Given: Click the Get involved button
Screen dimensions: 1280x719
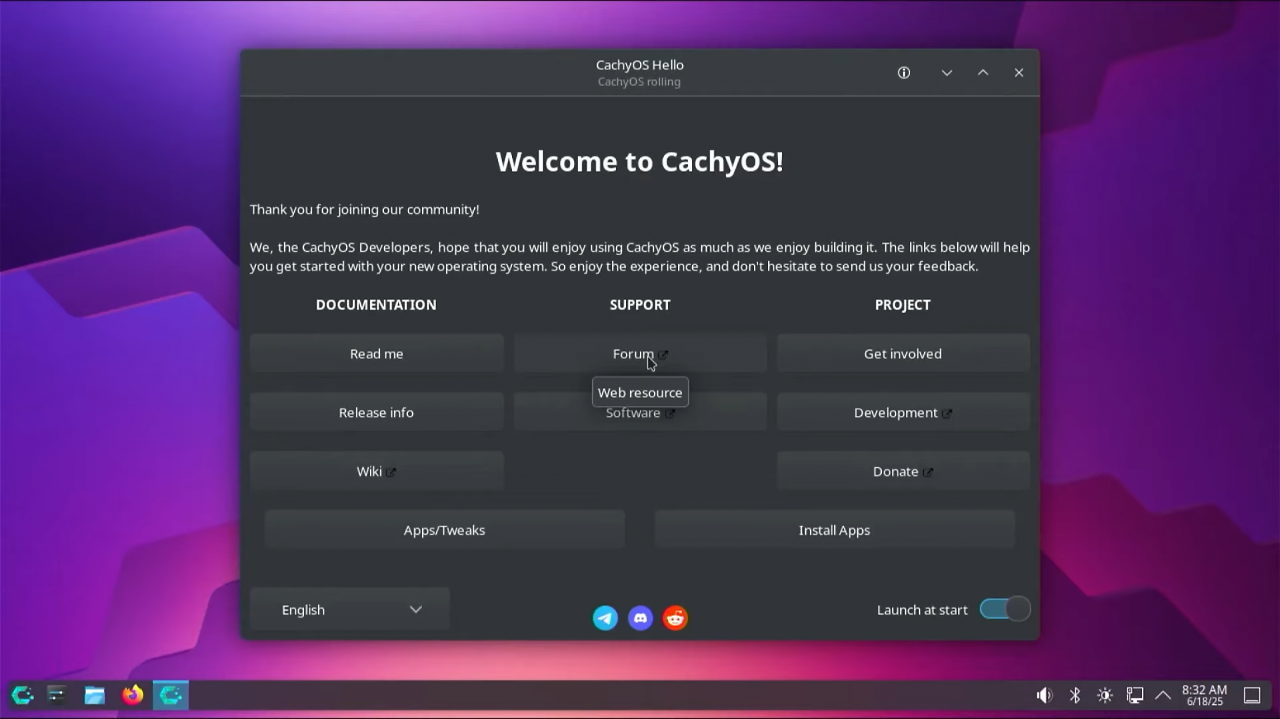Looking at the screenshot, I should click(903, 353).
